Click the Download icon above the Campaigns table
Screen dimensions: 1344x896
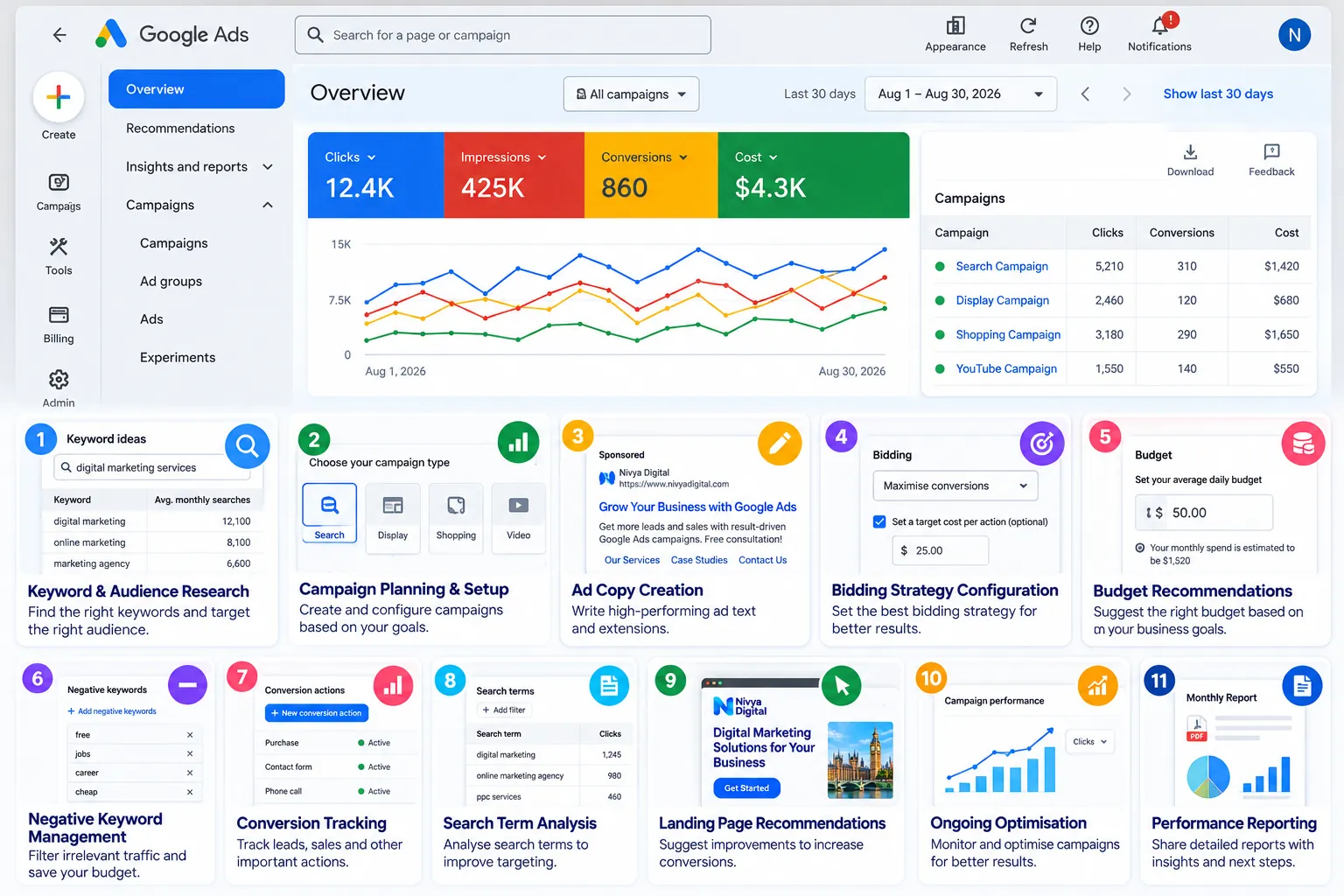coord(1190,152)
